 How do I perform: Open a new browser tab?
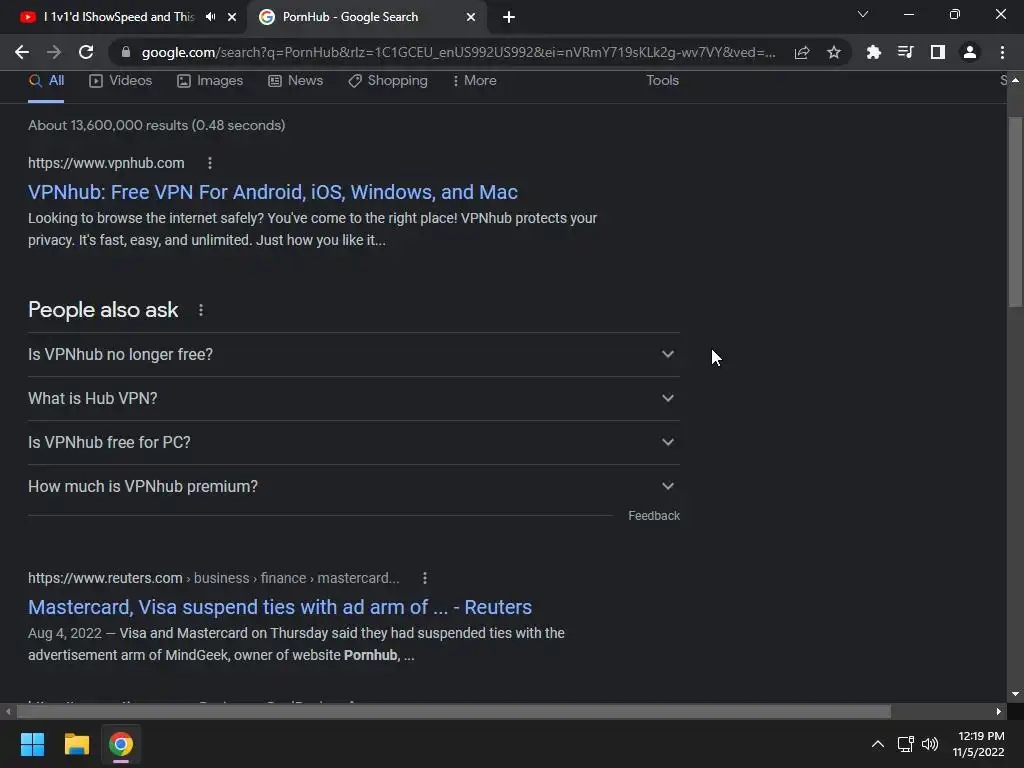(x=509, y=17)
